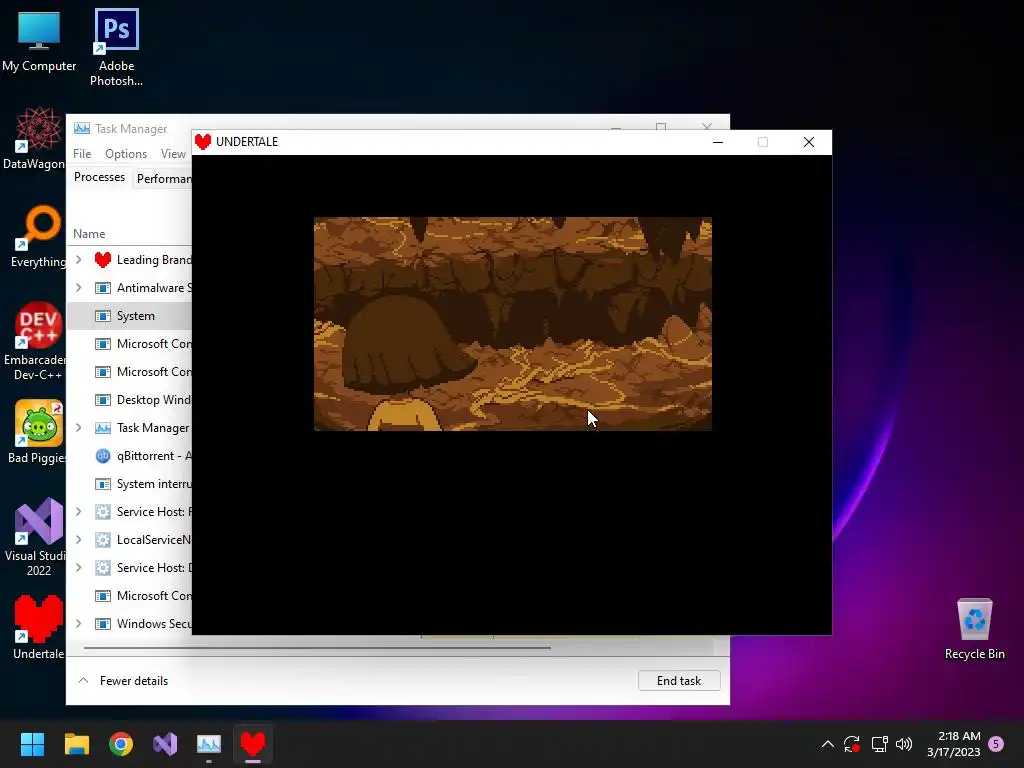Minimize the UNDERTALE window
1024x768 pixels.
coord(718,142)
